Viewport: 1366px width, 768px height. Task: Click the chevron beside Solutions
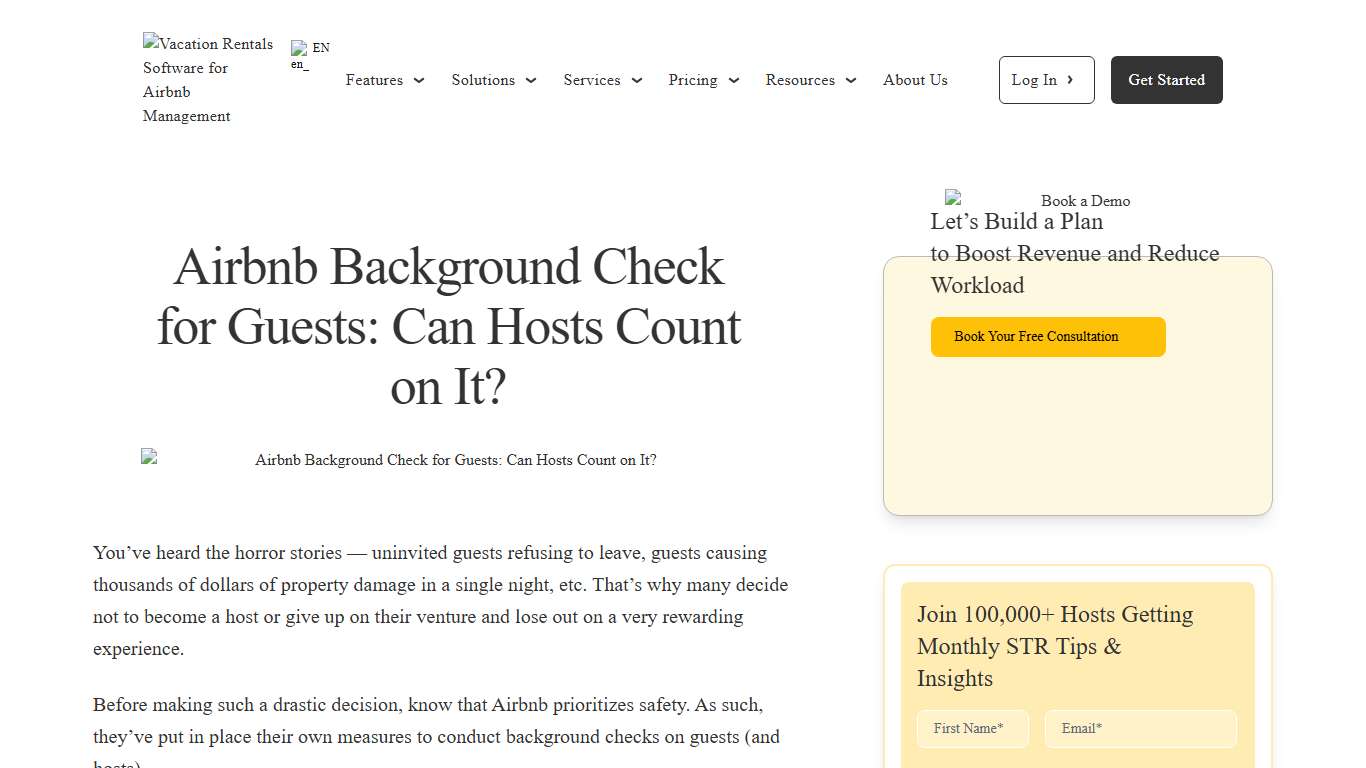tap(531, 81)
